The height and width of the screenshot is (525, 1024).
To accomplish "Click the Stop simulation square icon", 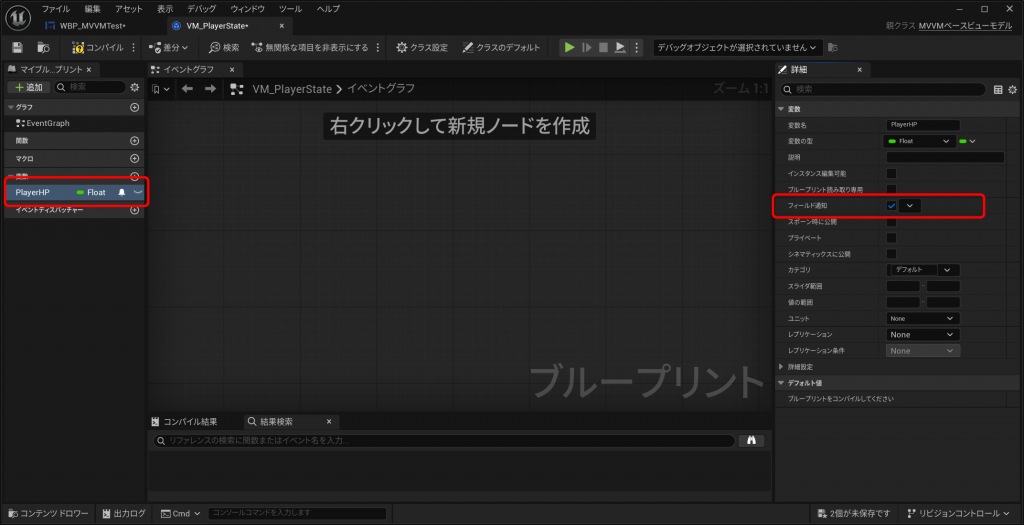I will click(x=603, y=47).
